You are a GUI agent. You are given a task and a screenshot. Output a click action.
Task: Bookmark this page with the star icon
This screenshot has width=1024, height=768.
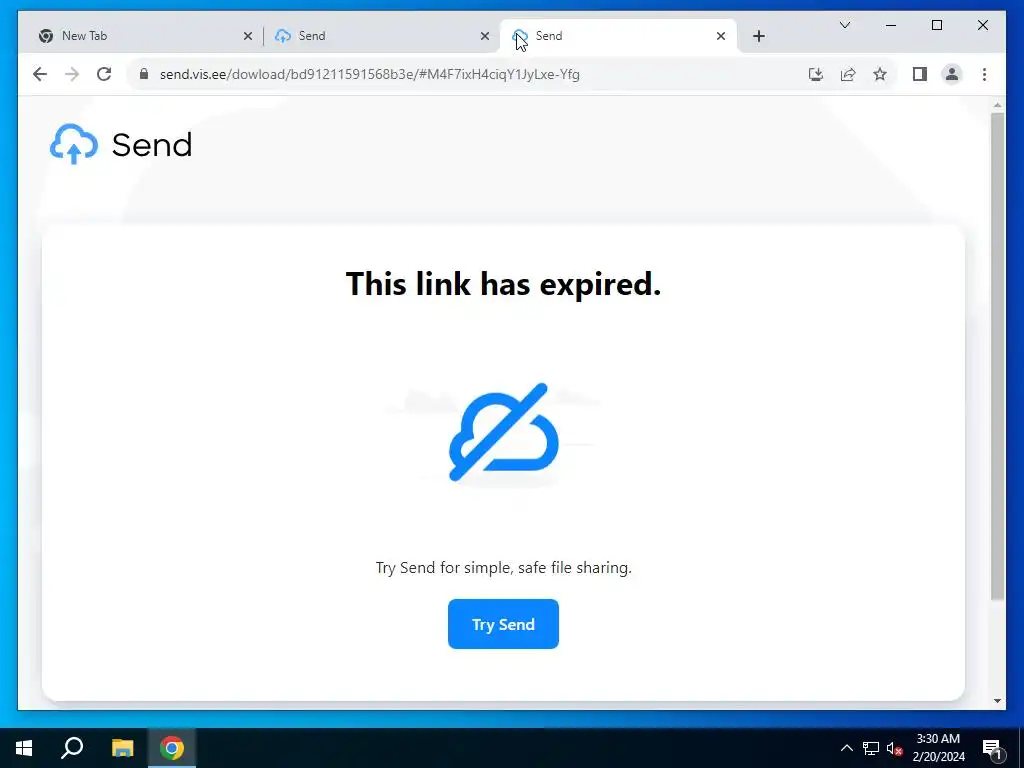click(880, 74)
